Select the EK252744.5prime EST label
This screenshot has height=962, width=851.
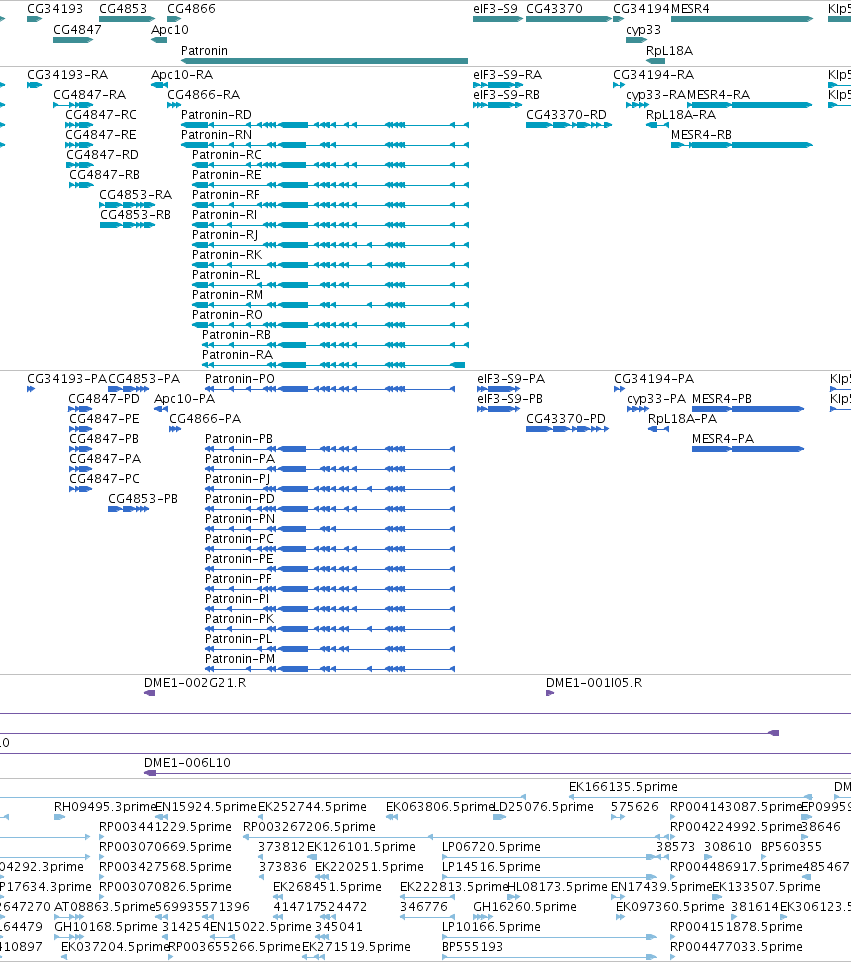click(x=312, y=807)
